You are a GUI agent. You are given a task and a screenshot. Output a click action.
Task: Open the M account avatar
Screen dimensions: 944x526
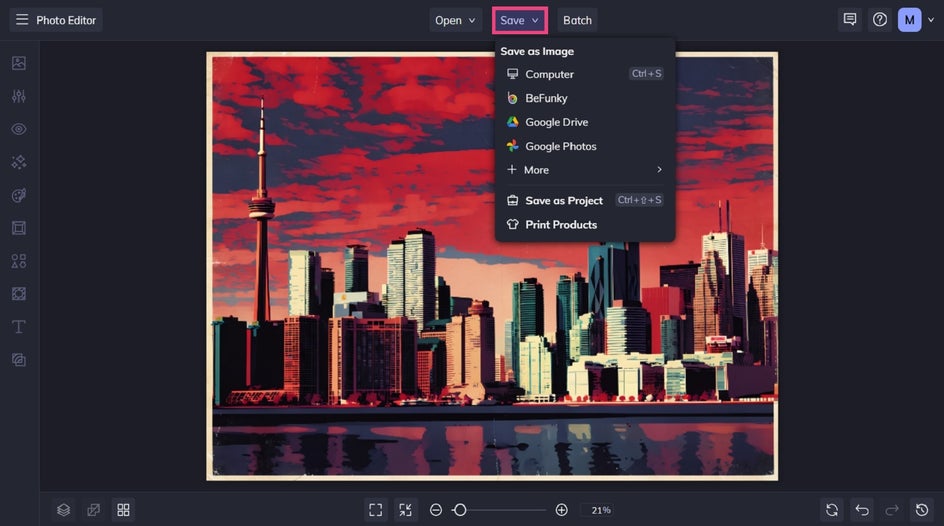(910, 20)
